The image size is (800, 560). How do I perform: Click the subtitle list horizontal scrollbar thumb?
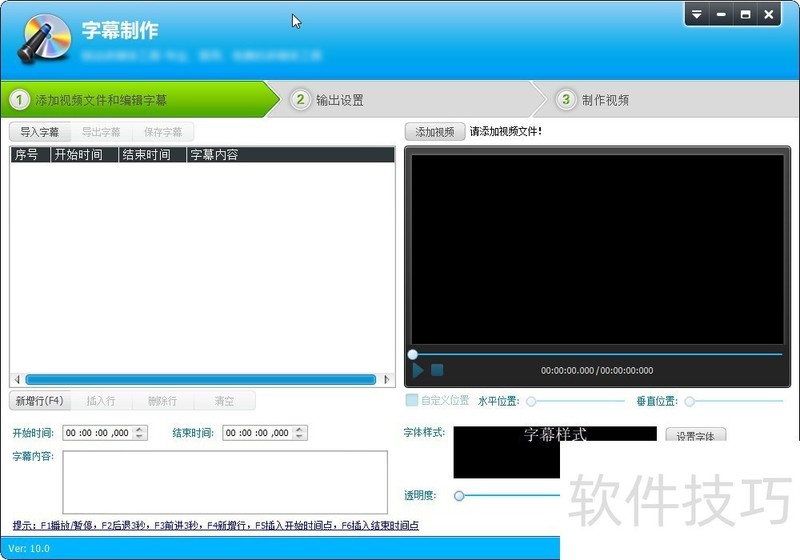click(x=201, y=379)
